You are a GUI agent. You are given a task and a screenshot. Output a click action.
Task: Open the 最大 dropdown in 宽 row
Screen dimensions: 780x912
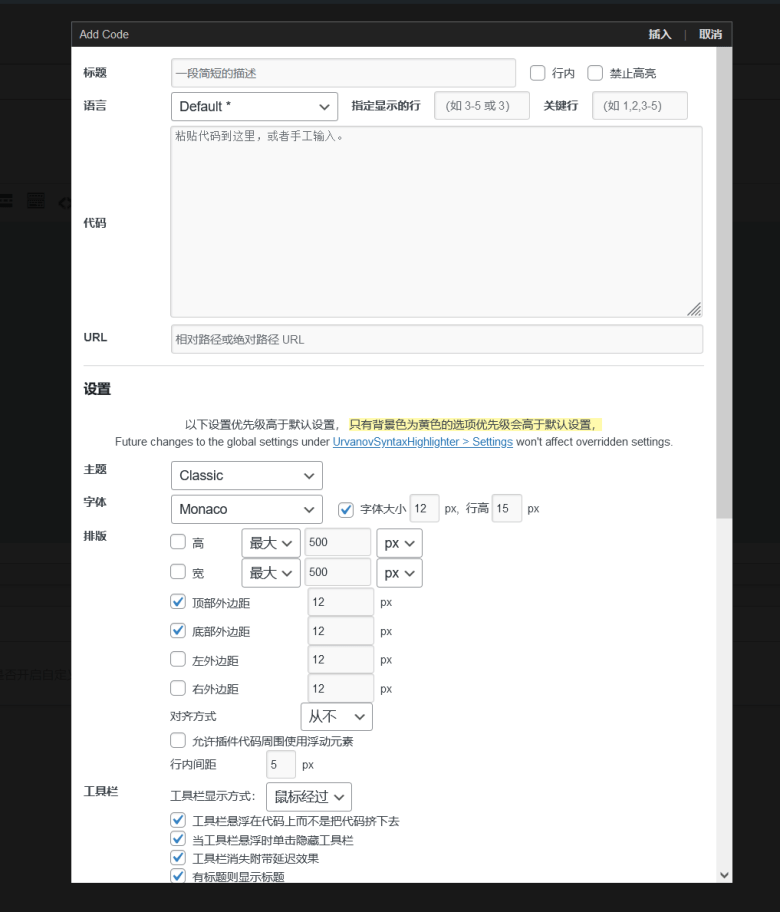(270, 573)
